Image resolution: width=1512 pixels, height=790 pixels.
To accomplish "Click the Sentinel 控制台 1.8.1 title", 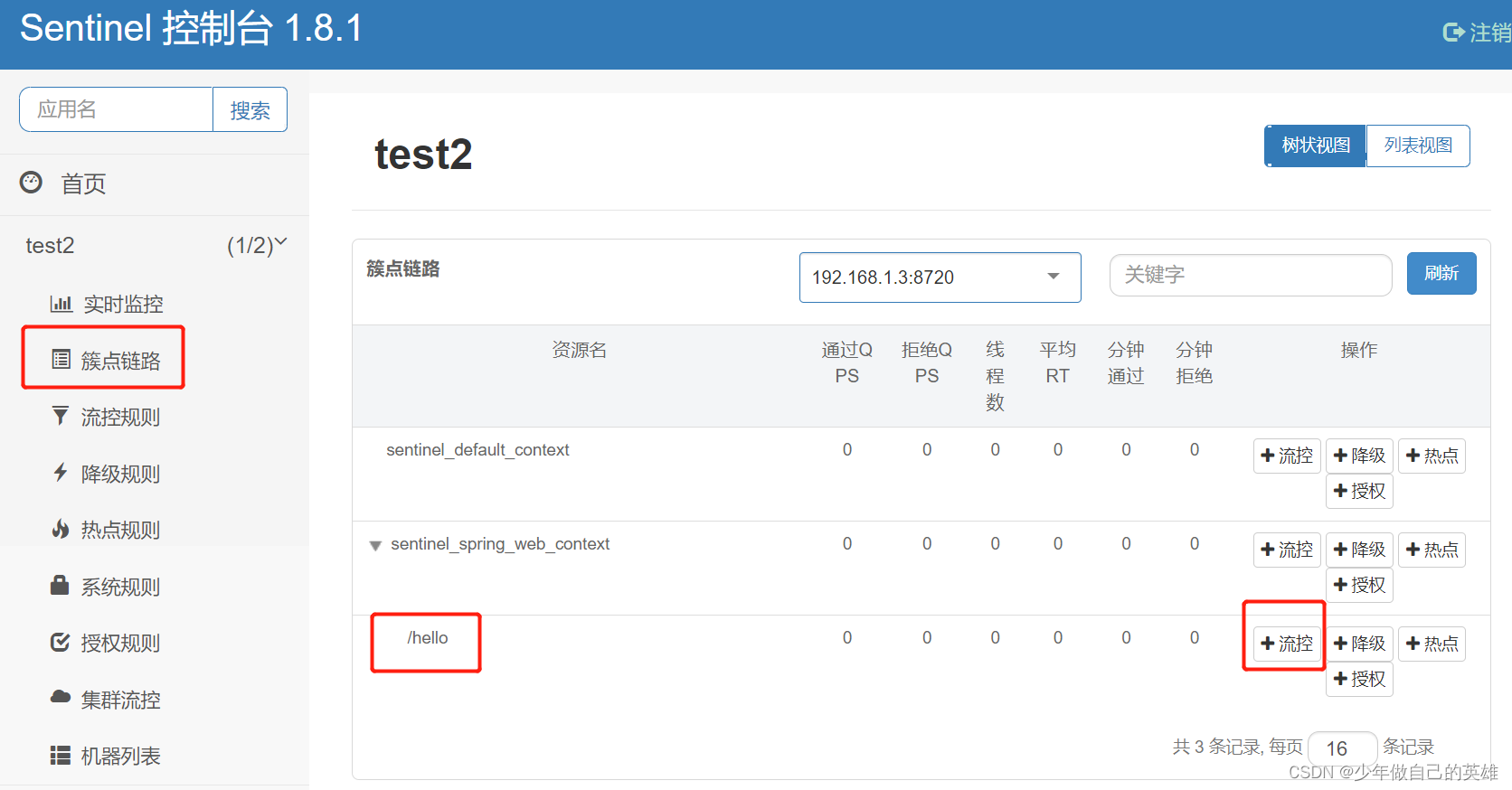I will click(191, 28).
